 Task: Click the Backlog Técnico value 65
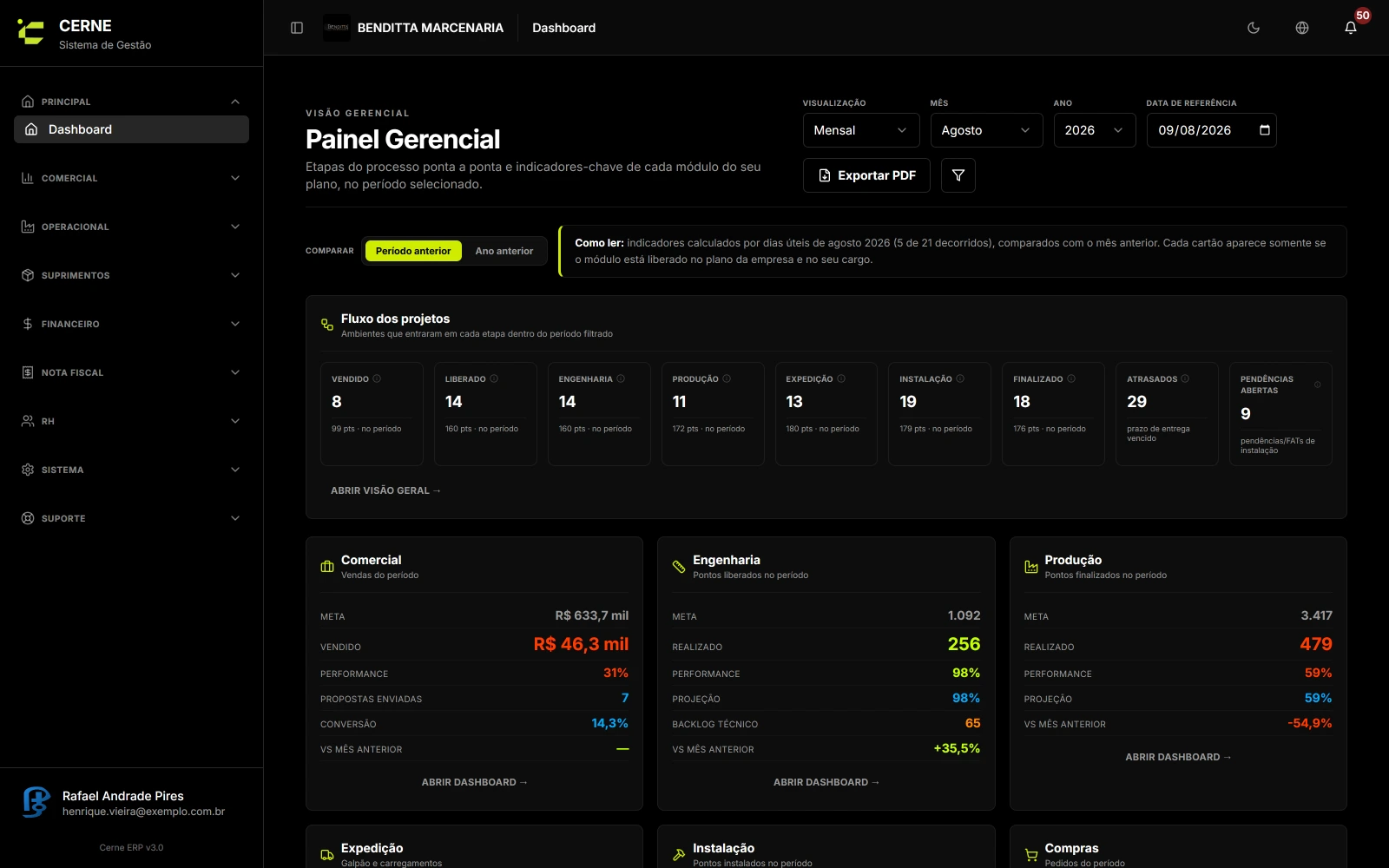(972, 723)
